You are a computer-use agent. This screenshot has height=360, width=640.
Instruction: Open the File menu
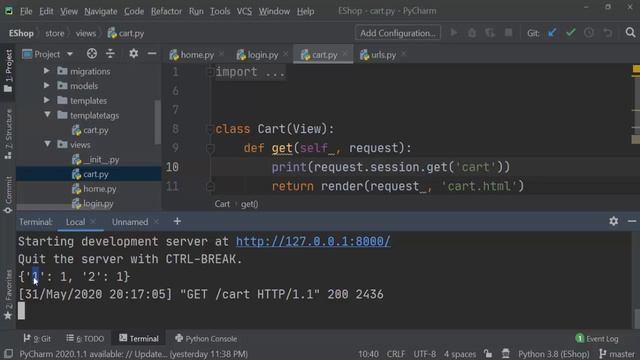(x=26, y=11)
